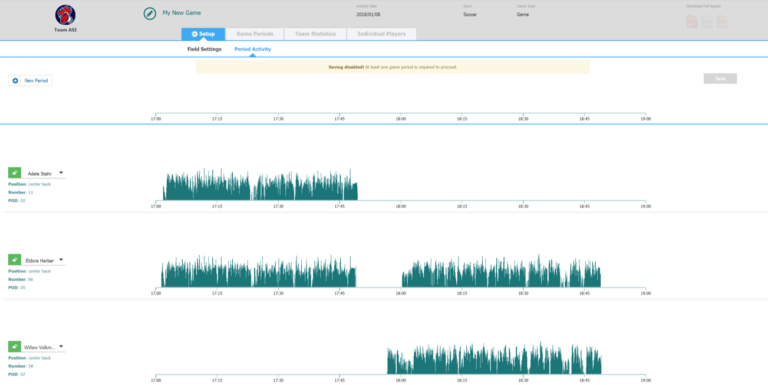Click the 18:00 mark on top timeline
Viewport: 768px width, 385px height.
[401, 119]
